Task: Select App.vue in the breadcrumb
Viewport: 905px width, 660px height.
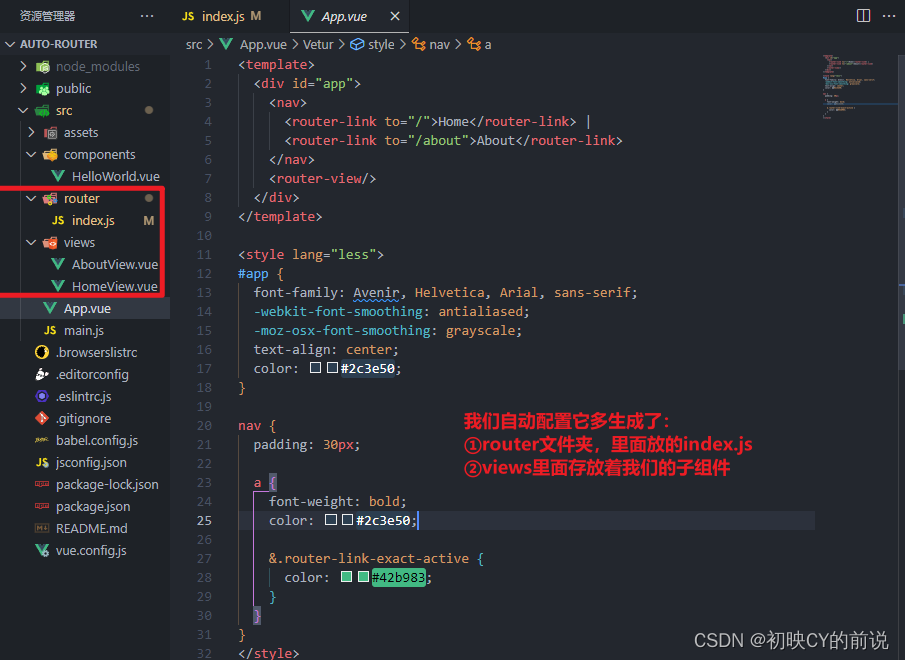Action: (x=263, y=44)
